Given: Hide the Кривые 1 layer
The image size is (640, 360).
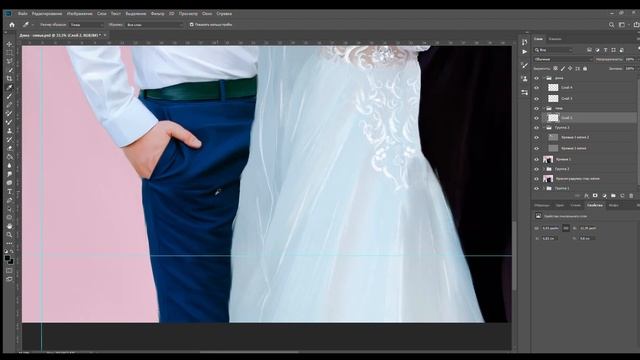Looking at the screenshot, I should point(537,159).
